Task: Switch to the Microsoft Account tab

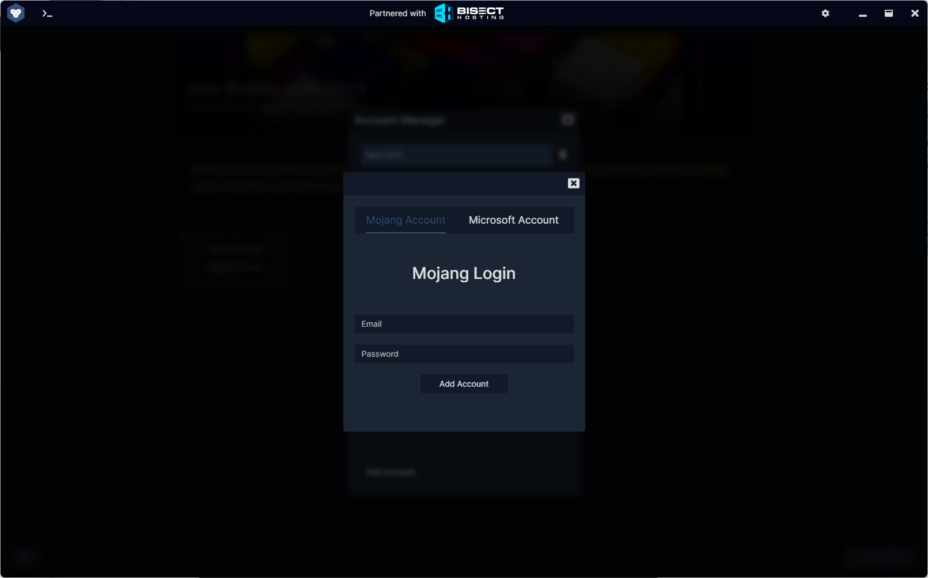Action: (x=513, y=220)
